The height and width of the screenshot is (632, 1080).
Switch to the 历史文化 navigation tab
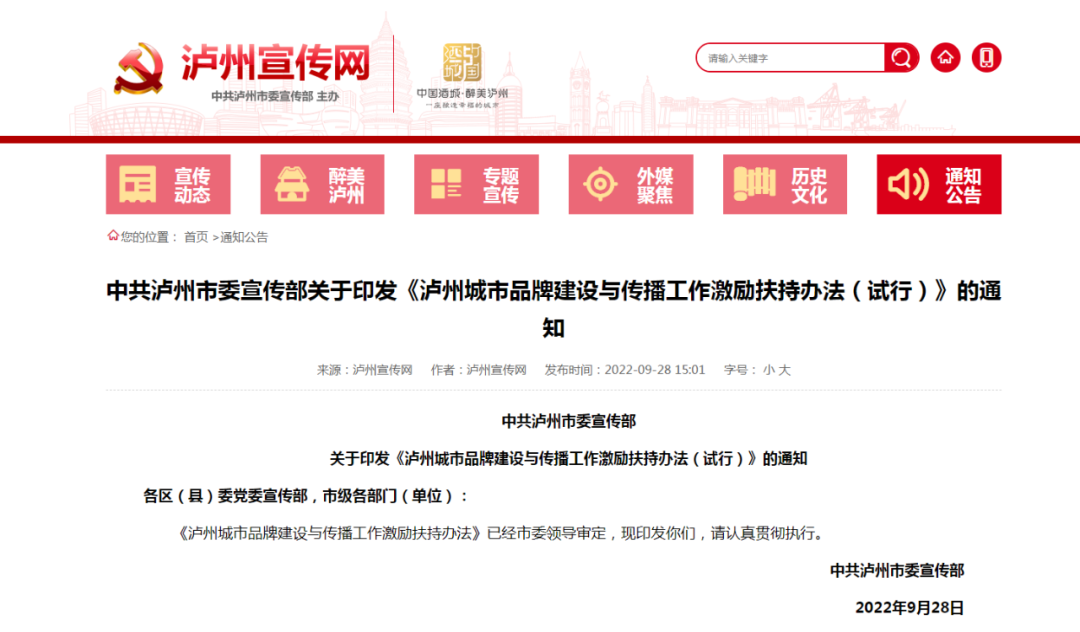[809, 185]
